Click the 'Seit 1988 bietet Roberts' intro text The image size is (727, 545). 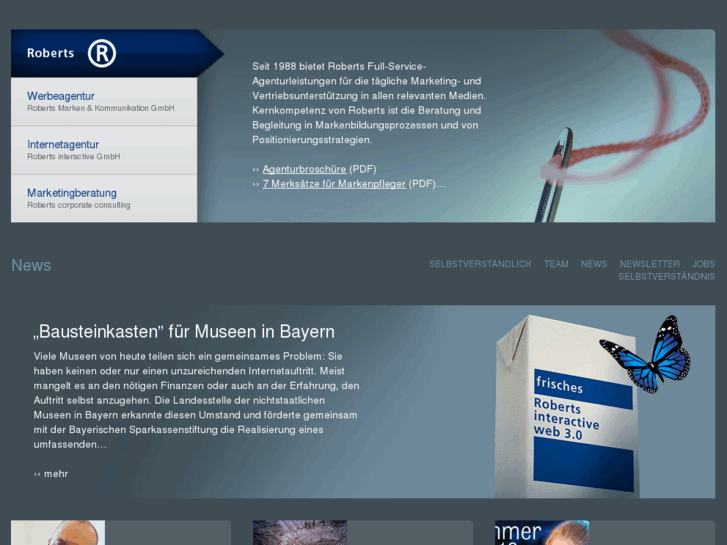click(369, 103)
